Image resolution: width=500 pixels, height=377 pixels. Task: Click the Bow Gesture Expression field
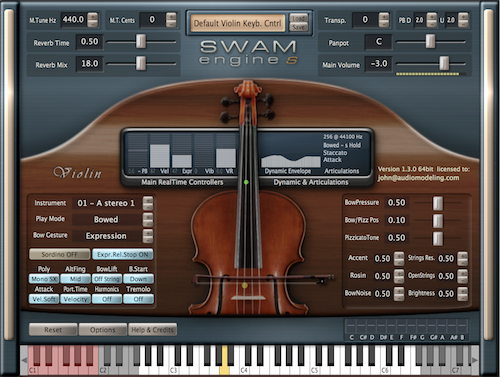(x=106, y=236)
